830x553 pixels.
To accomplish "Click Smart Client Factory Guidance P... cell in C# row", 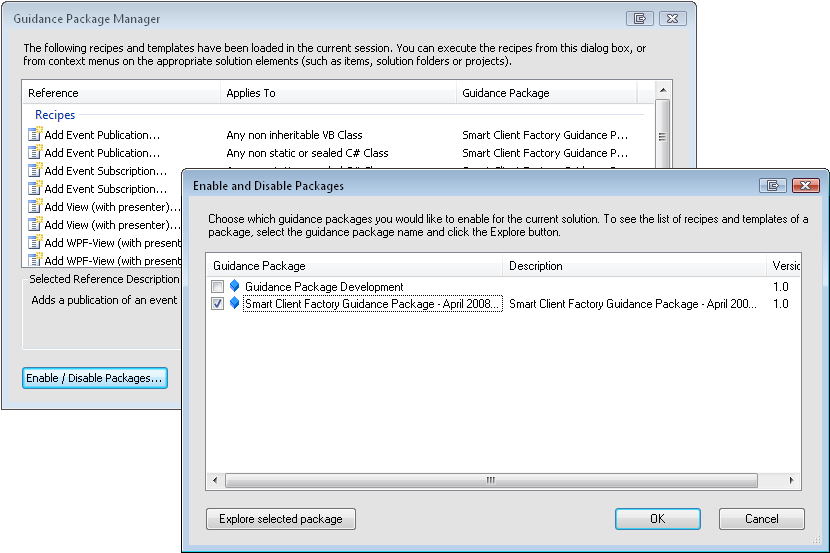I will tap(545, 153).
